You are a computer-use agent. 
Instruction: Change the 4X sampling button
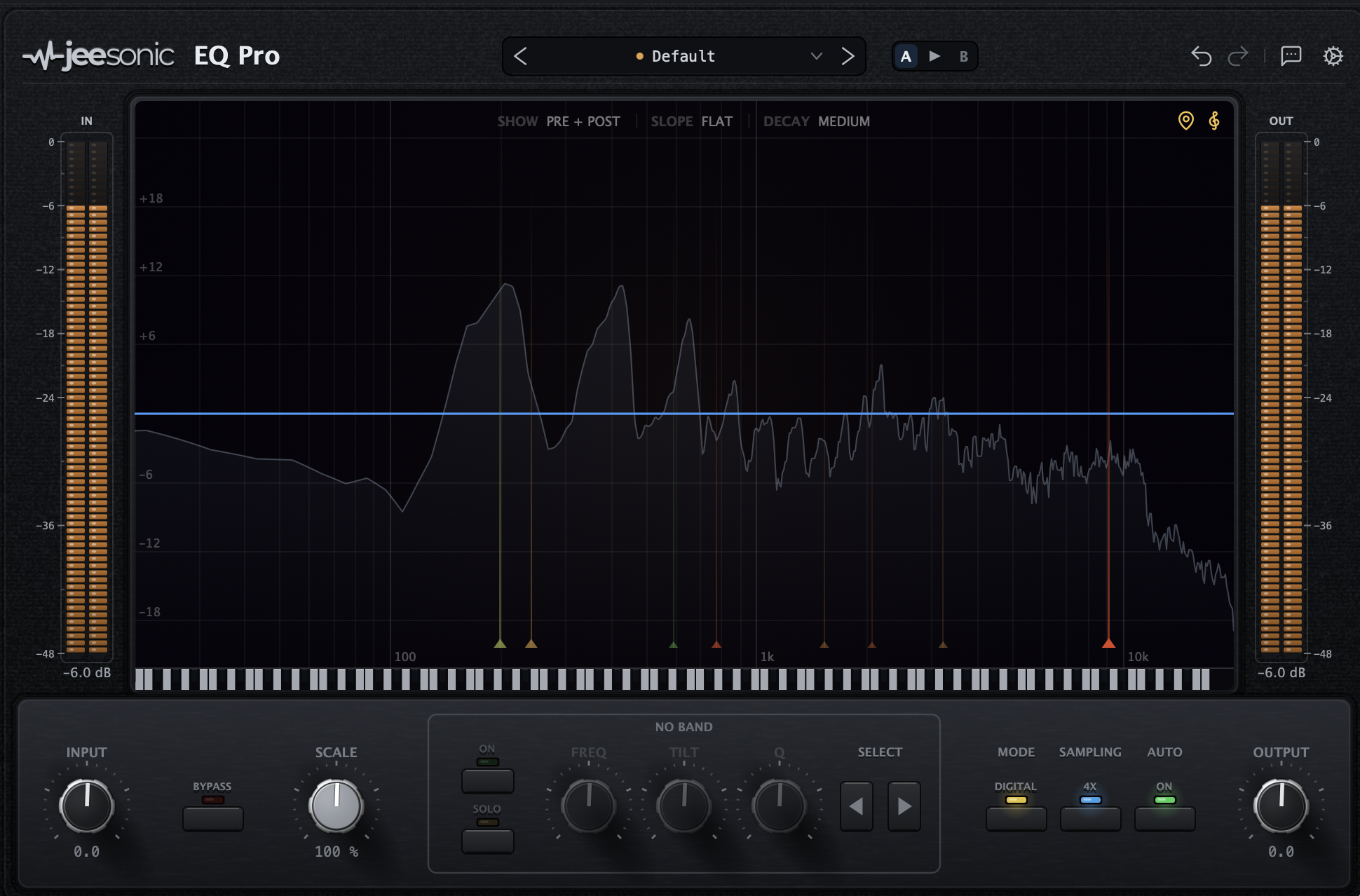[1090, 818]
